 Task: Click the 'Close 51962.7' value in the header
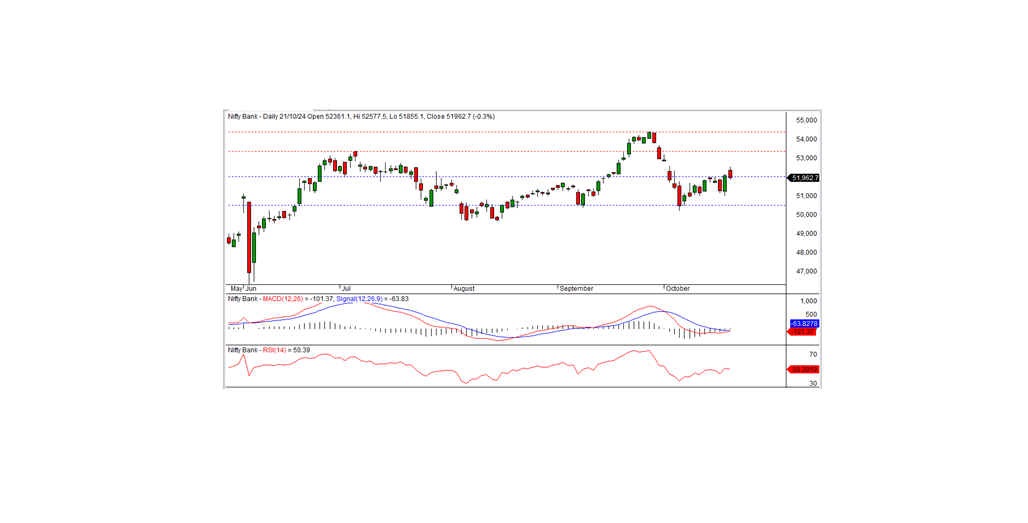click(x=447, y=117)
